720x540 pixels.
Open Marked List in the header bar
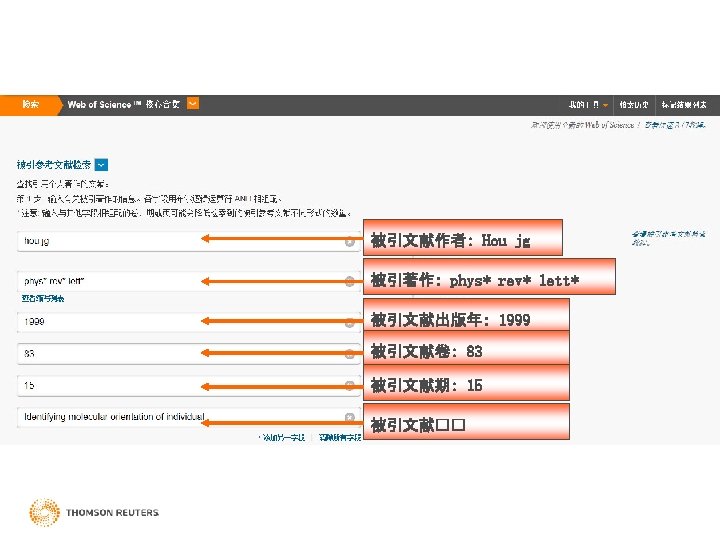[684, 105]
